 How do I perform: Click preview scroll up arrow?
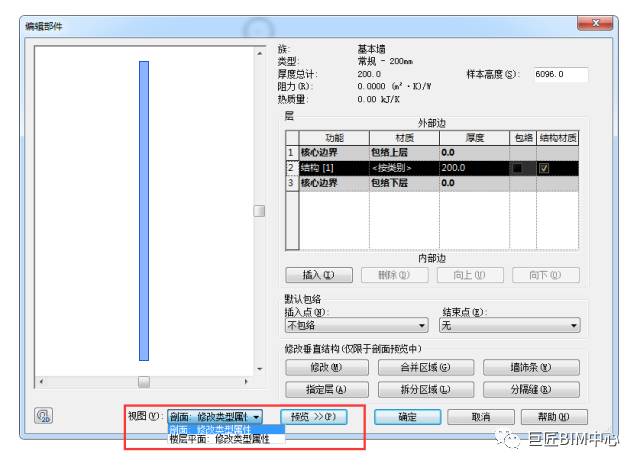click(x=260, y=53)
